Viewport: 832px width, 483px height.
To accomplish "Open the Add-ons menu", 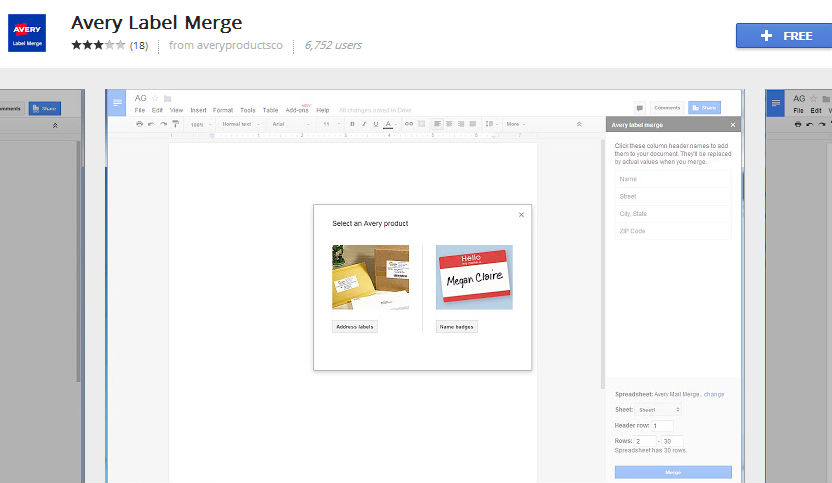I will (x=297, y=110).
